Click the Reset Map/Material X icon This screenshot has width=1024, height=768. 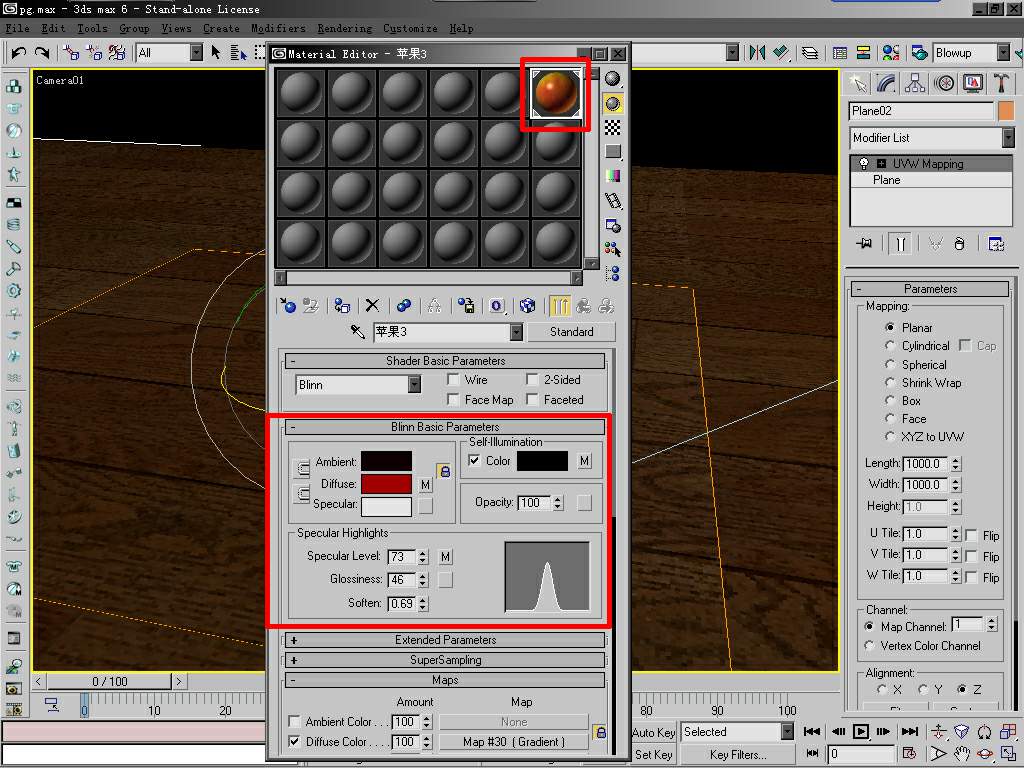(x=372, y=306)
